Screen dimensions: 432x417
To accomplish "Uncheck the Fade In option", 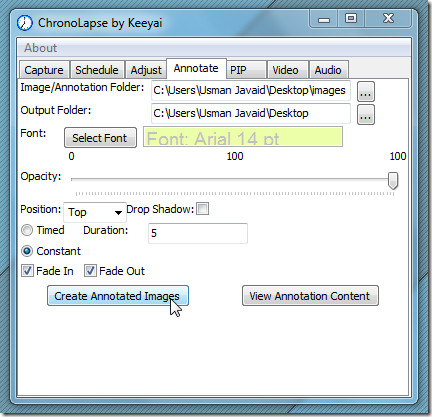I will pos(27,271).
